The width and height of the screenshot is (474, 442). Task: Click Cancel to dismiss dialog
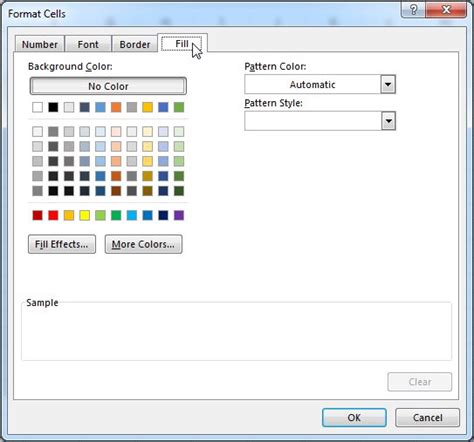point(427,417)
